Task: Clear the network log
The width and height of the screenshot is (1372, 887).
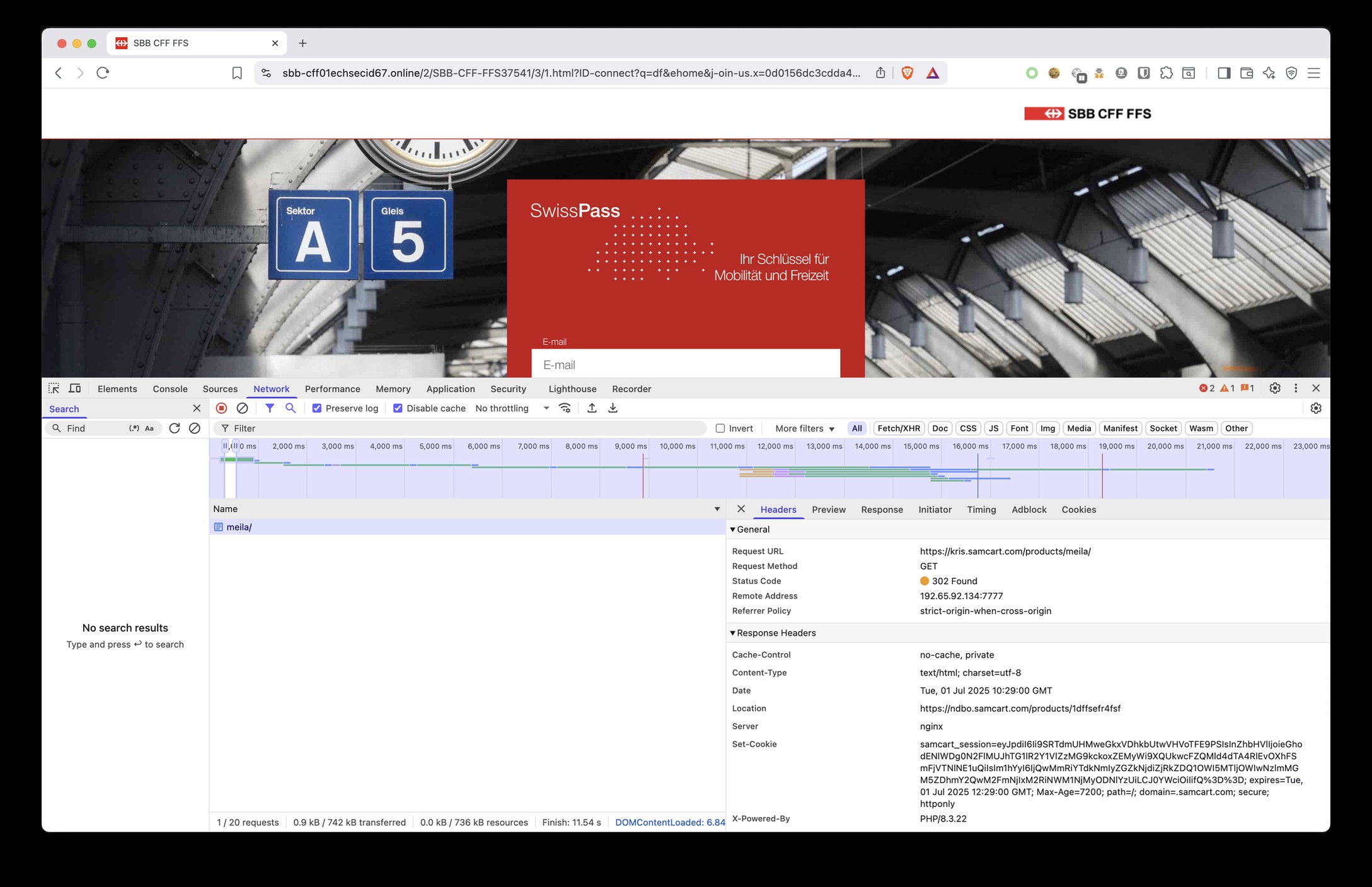Action: (x=242, y=408)
